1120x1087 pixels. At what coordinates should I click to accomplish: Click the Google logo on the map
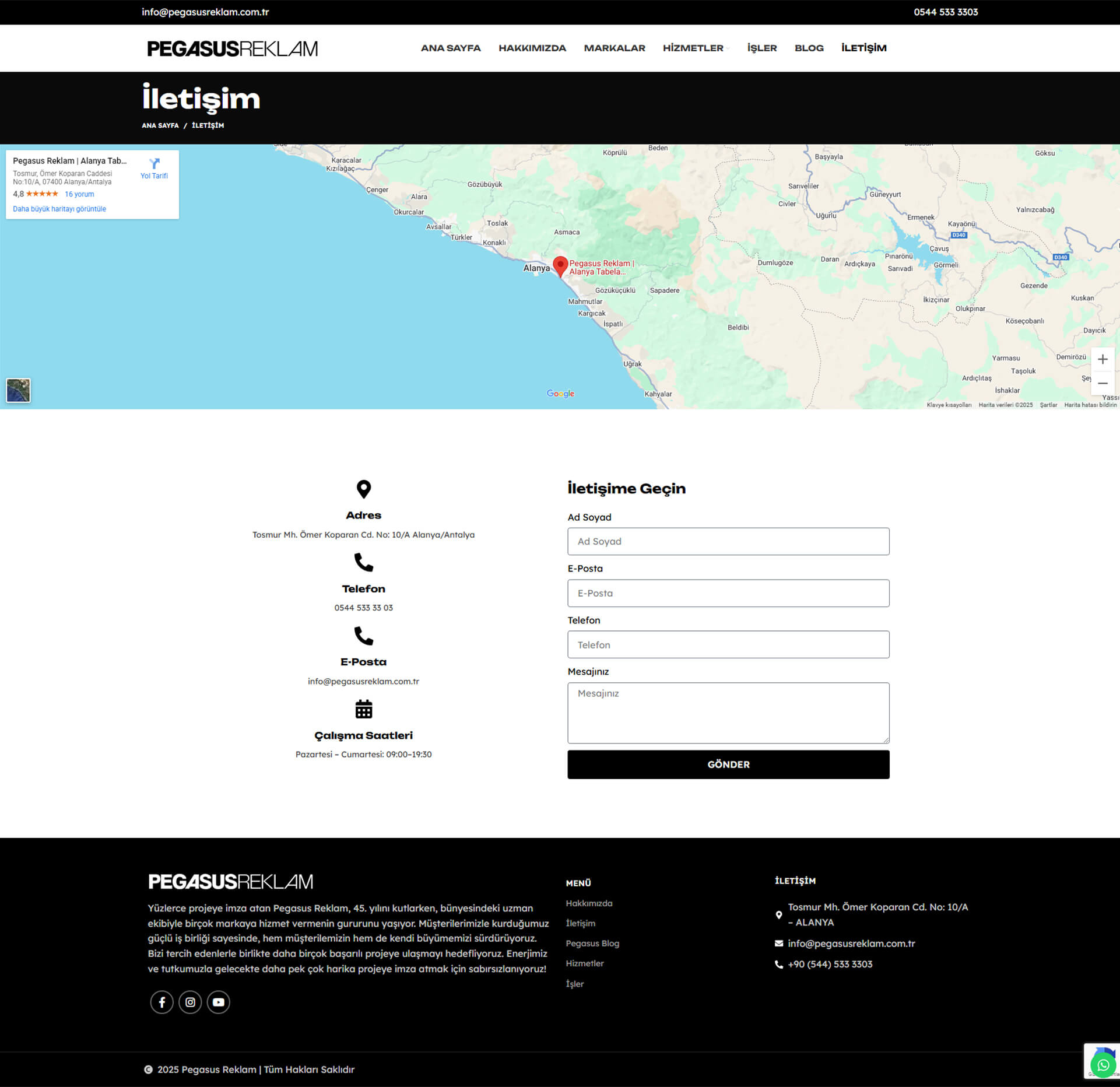[x=560, y=394]
